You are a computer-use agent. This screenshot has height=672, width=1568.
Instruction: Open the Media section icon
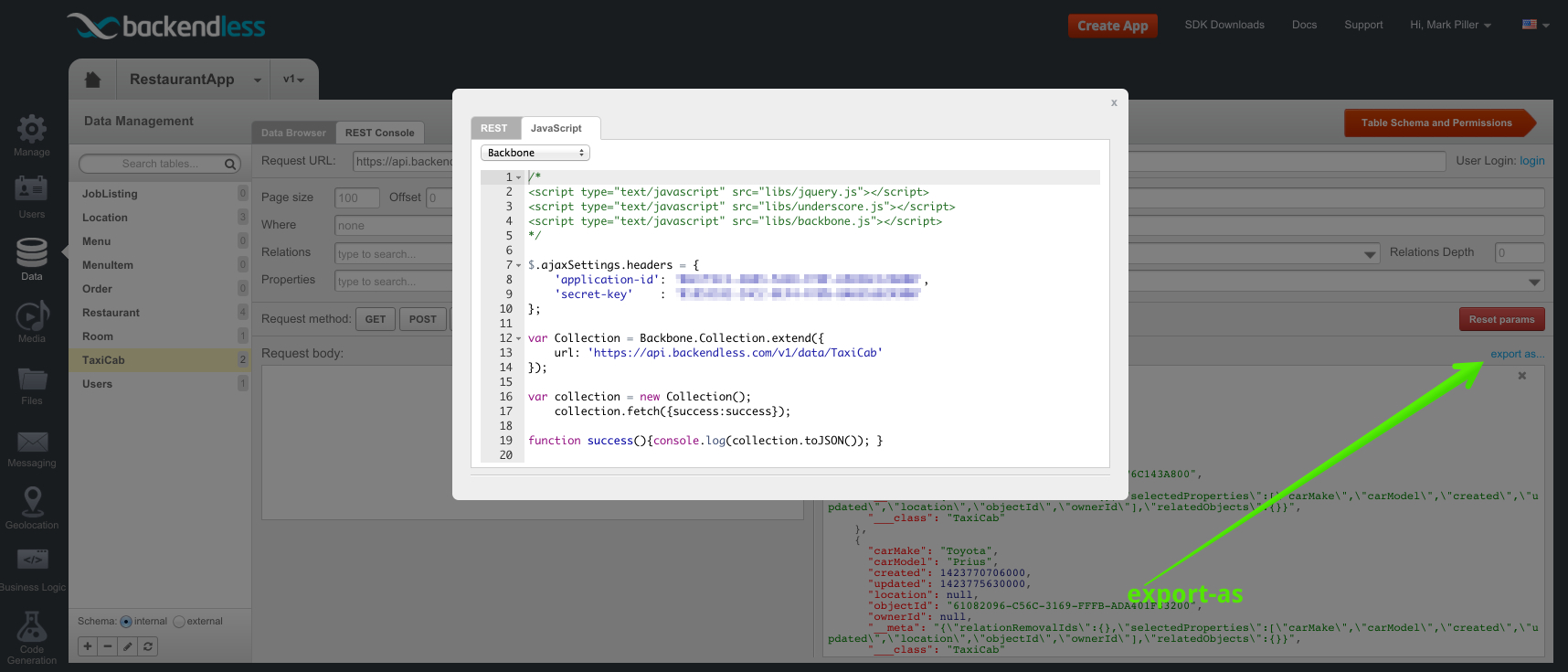[x=31, y=315]
